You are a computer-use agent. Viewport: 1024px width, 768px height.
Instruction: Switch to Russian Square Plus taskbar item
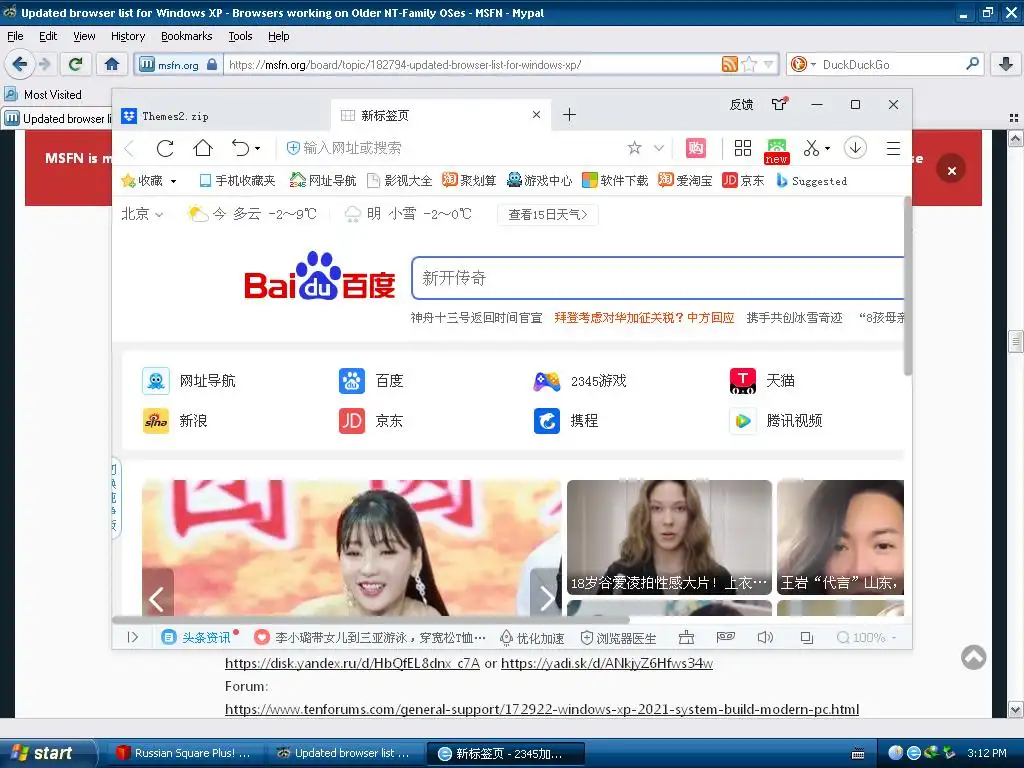(183, 753)
